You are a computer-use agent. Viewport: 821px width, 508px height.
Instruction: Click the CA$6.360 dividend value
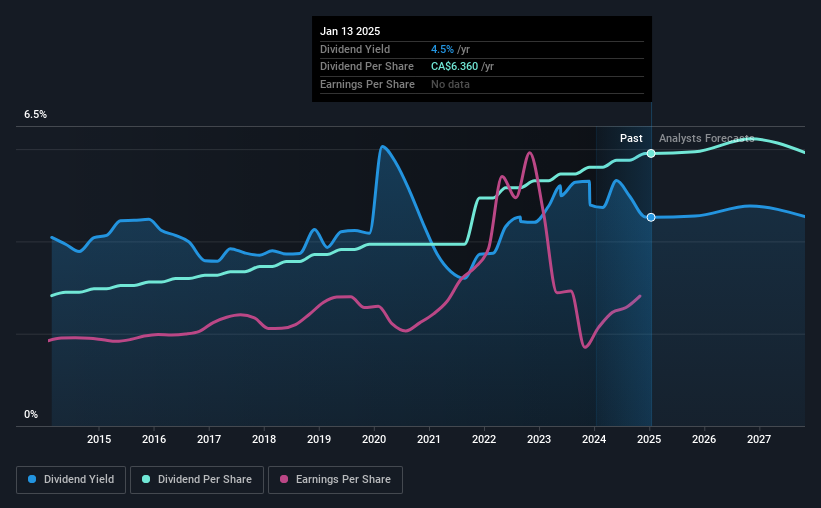tap(454, 67)
